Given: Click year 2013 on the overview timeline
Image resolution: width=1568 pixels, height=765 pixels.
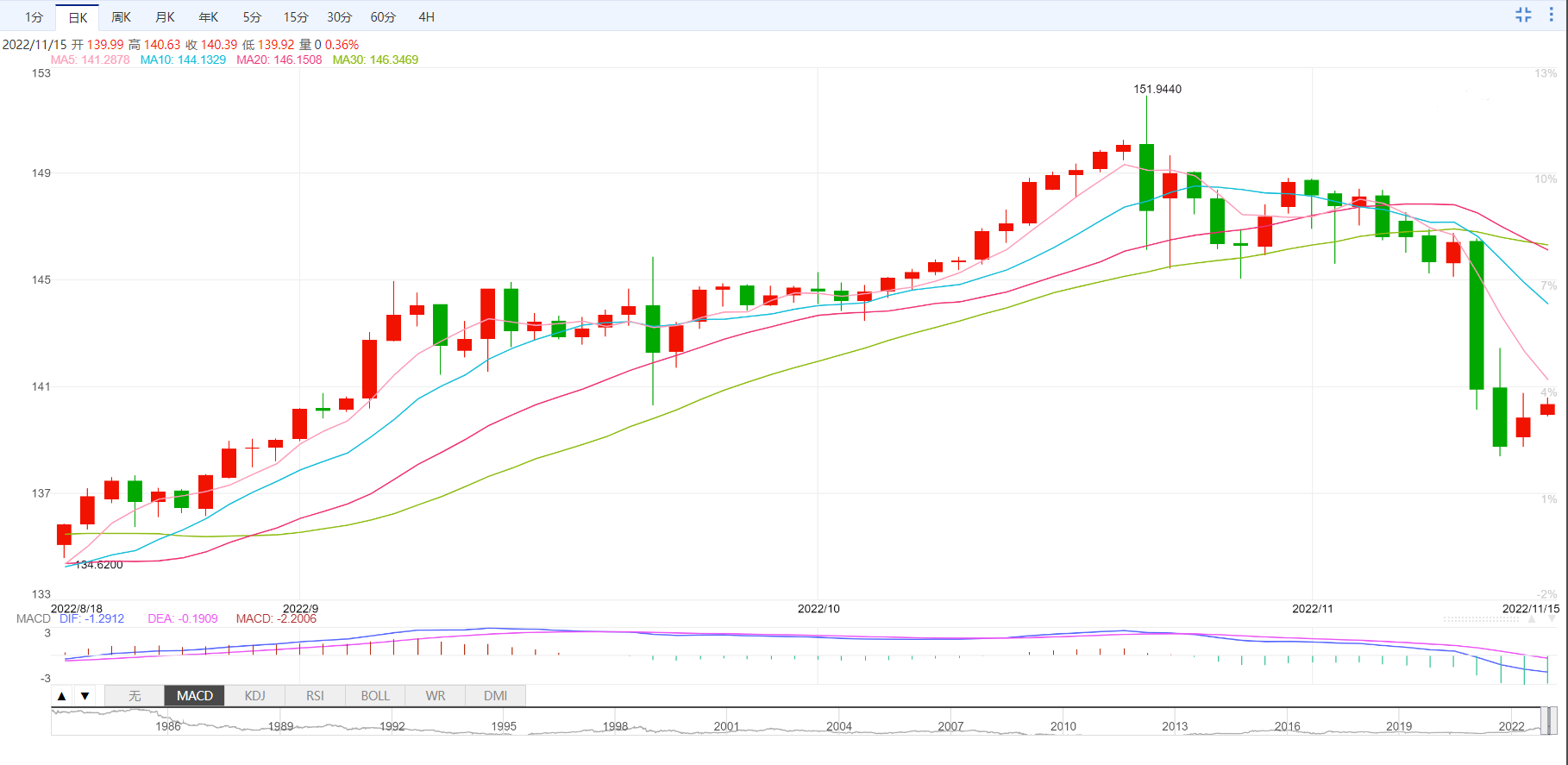Looking at the screenshot, I should pyautogui.click(x=1175, y=726).
